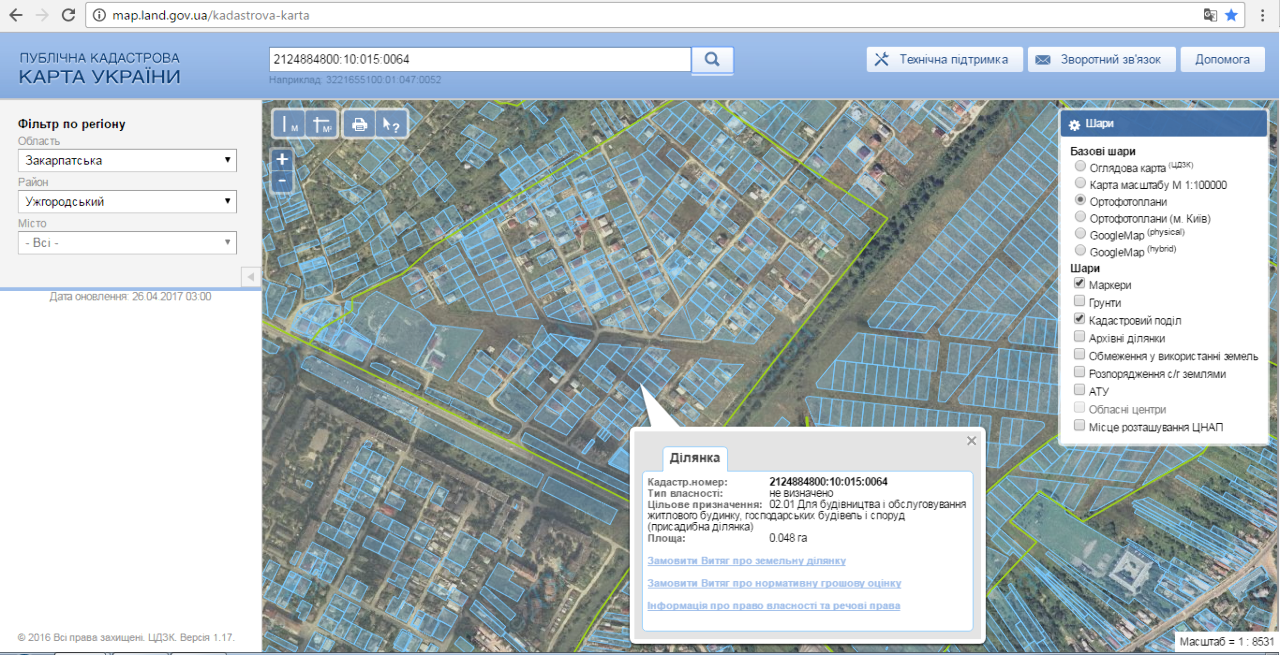Click the Шари panel header
The image size is (1280, 655).
point(1164,124)
